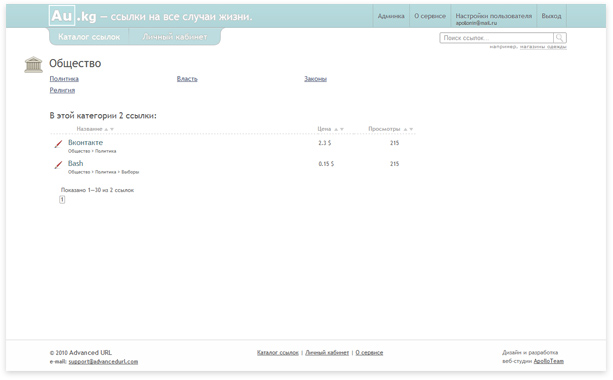This screenshot has height=380, width=613.
Task: Sort by Просмотры ascending arrow
Action: pos(405,129)
